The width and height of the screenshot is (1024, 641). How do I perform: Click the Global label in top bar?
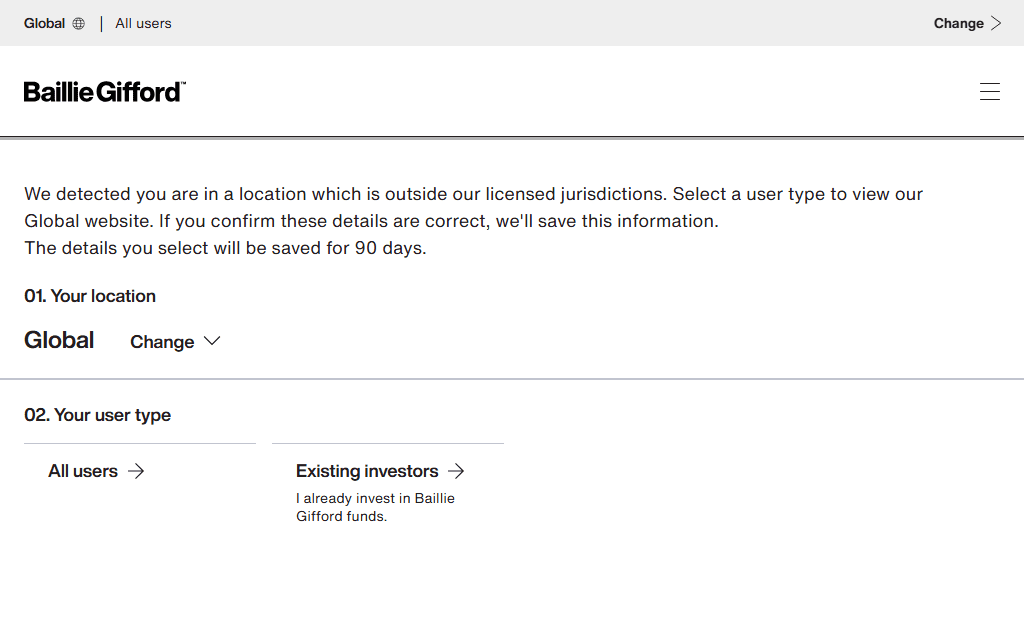44,23
